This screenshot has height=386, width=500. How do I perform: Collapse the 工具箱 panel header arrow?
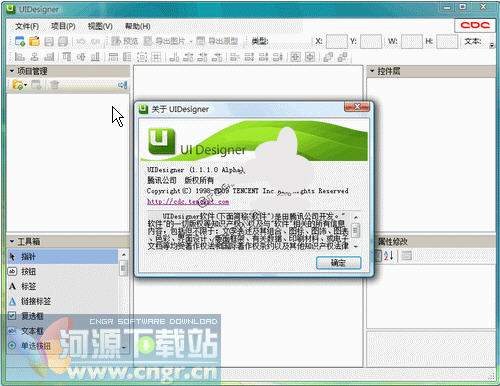tap(12, 241)
